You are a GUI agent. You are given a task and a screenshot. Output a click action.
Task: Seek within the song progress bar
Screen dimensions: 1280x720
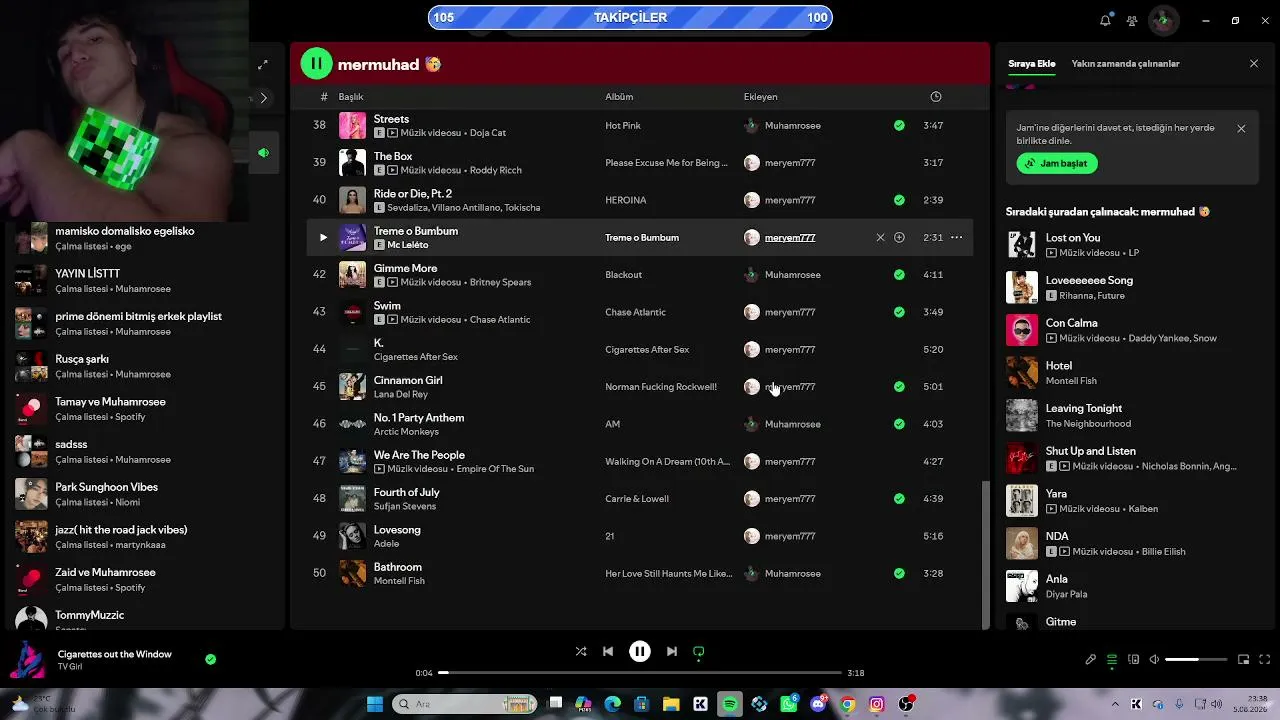[640, 673]
